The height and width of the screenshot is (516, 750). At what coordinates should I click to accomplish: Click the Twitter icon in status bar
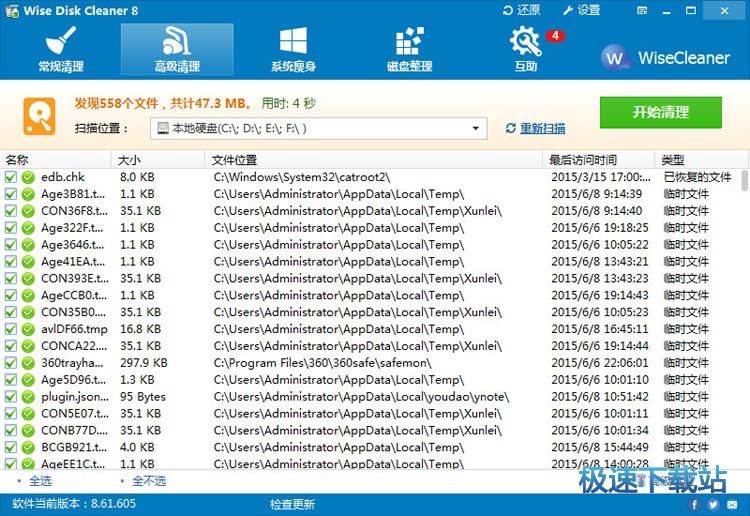click(714, 505)
